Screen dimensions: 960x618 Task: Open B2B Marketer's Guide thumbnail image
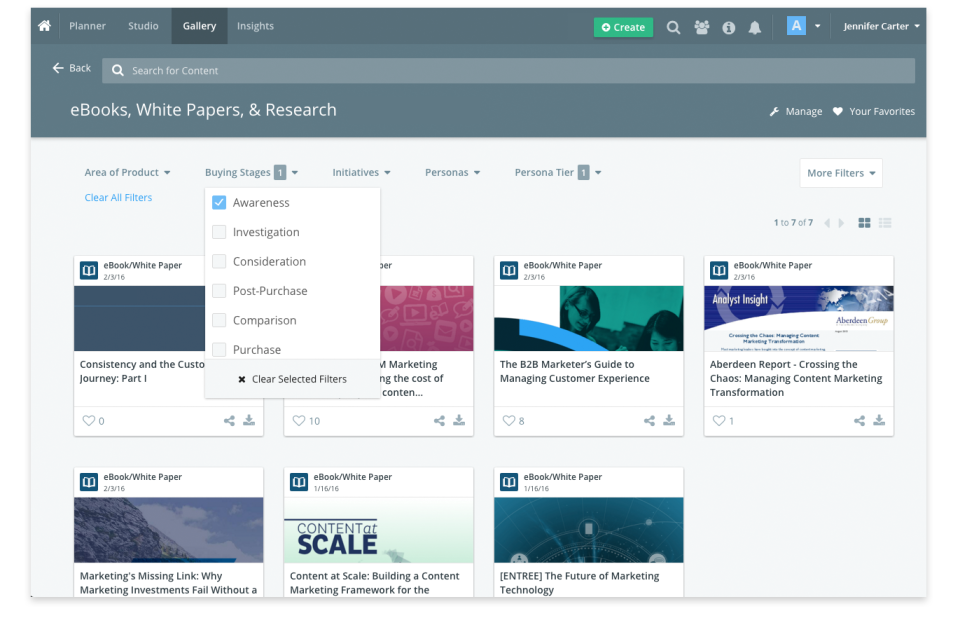(588, 318)
